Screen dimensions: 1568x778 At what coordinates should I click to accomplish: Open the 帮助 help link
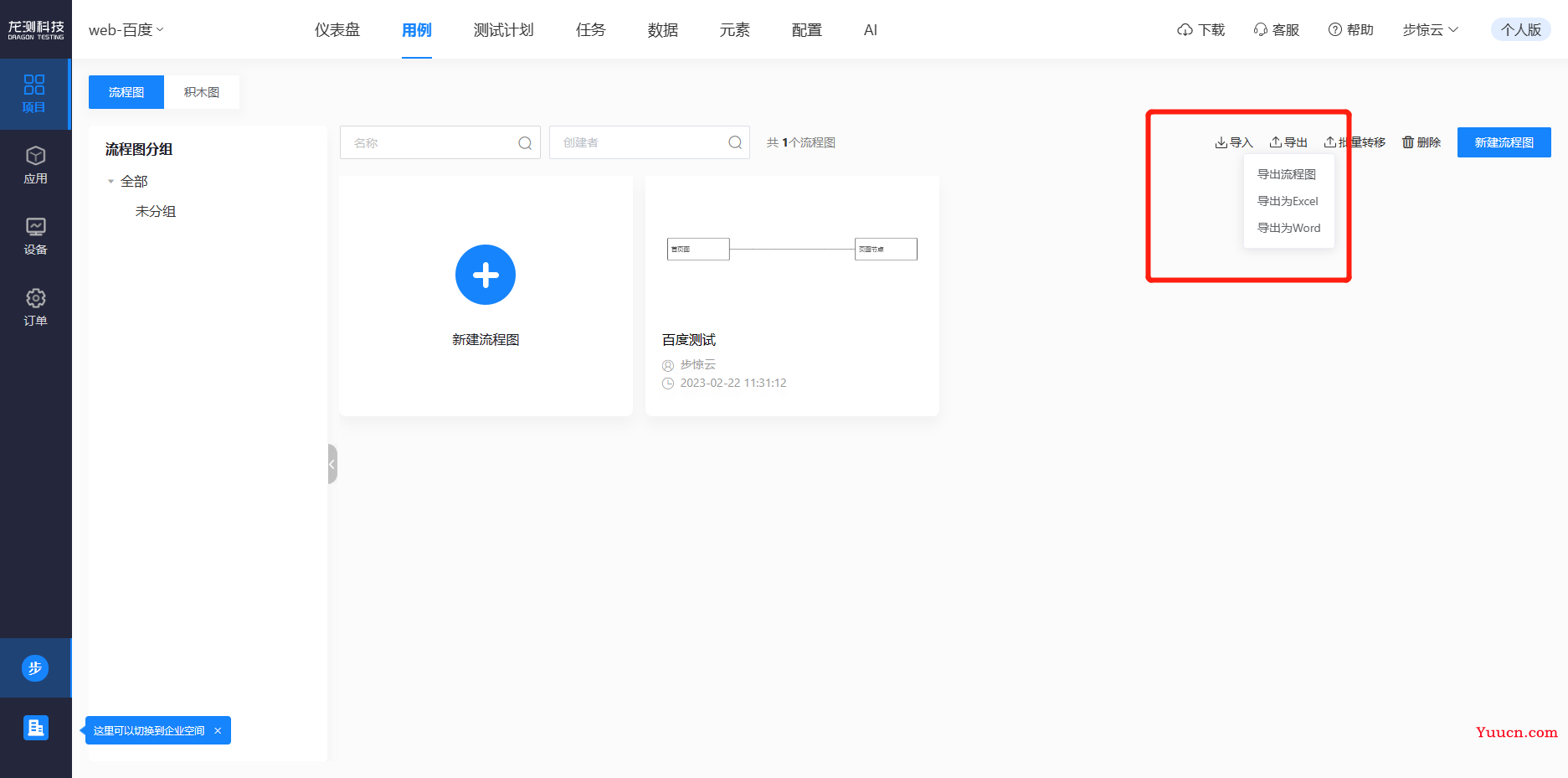(x=1350, y=30)
